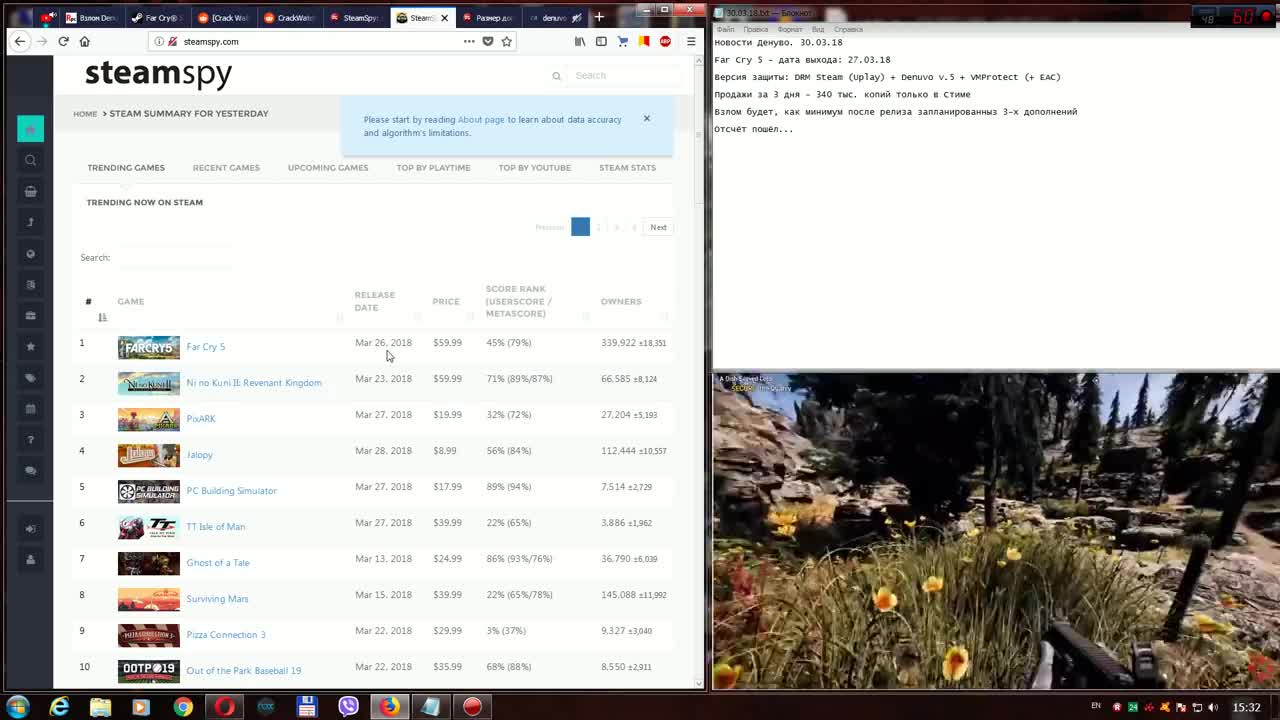1280x720 pixels.
Task: Dismiss the About page notification banner
Action: (647, 119)
